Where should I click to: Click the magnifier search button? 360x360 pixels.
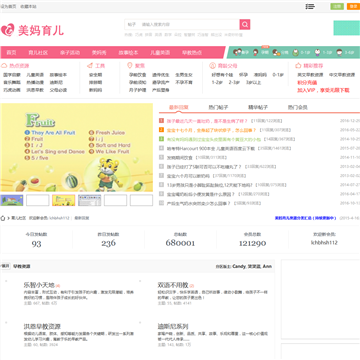pos(245,24)
